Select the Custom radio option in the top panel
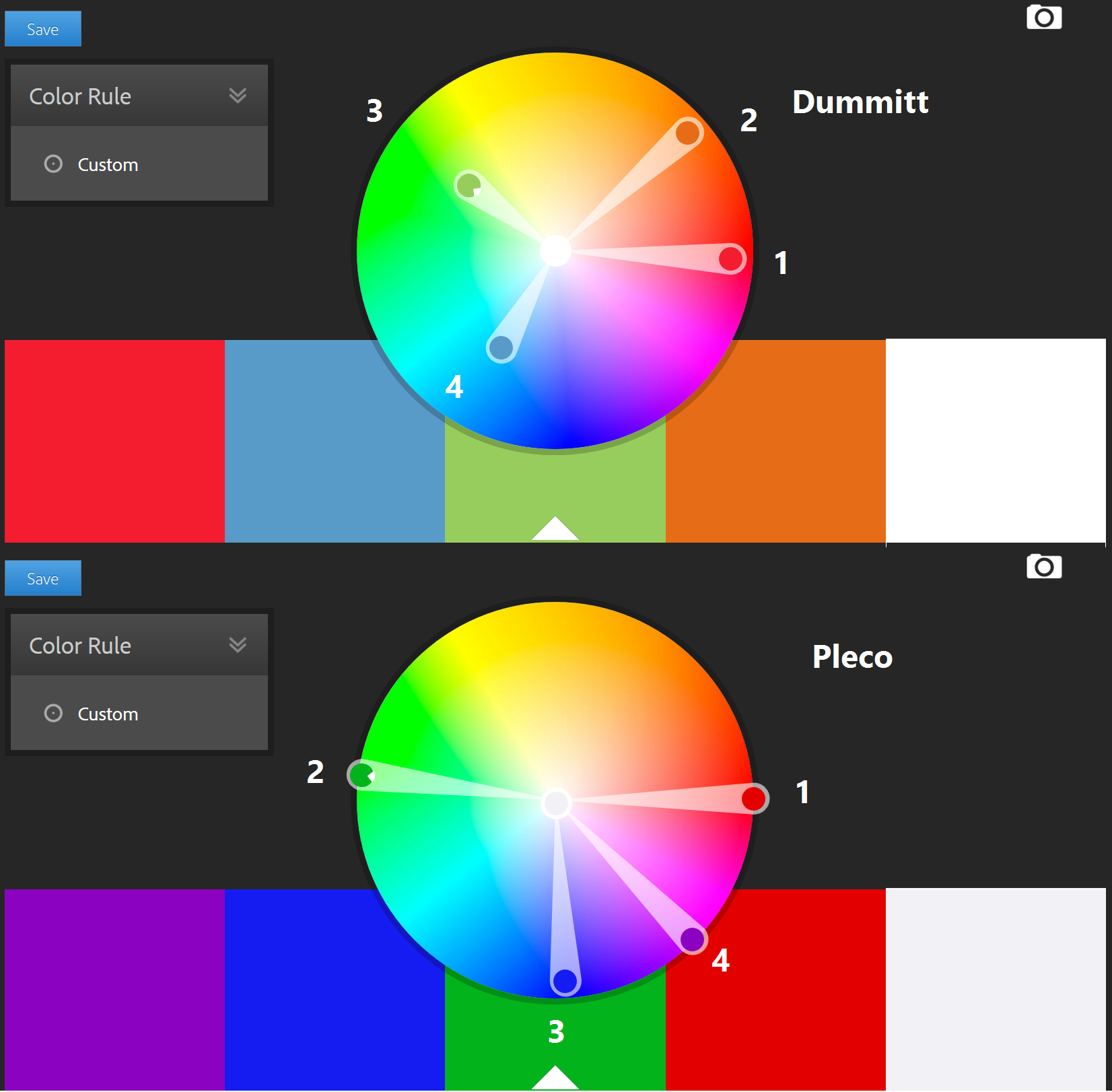The image size is (1112, 1092). click(x=53, y=164)
